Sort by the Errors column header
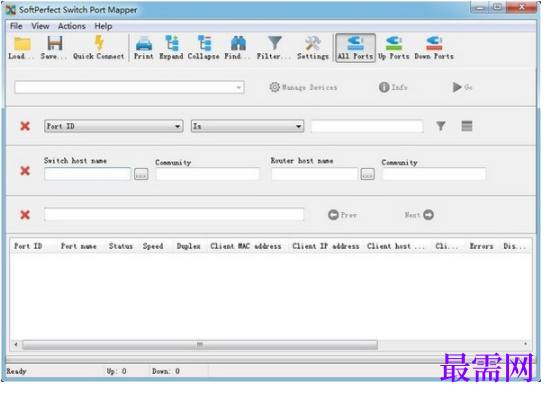Screen dimensions: 552x399 coord(482,246)
